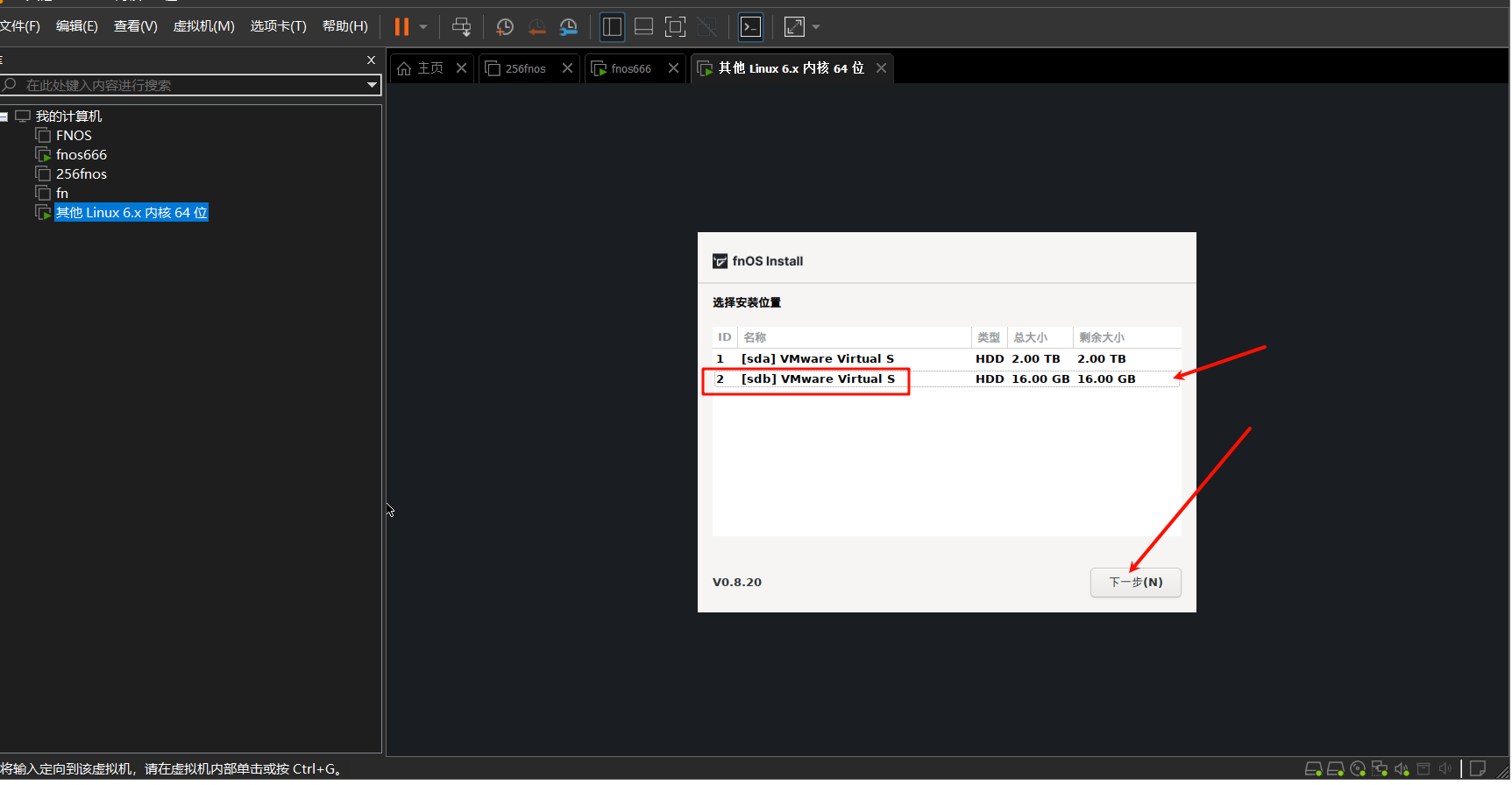Image resolution: width=1512 pixels, height=785 pixels.
Task: Select fnos666 virtual machine in library
Action: tap(82, 155)
